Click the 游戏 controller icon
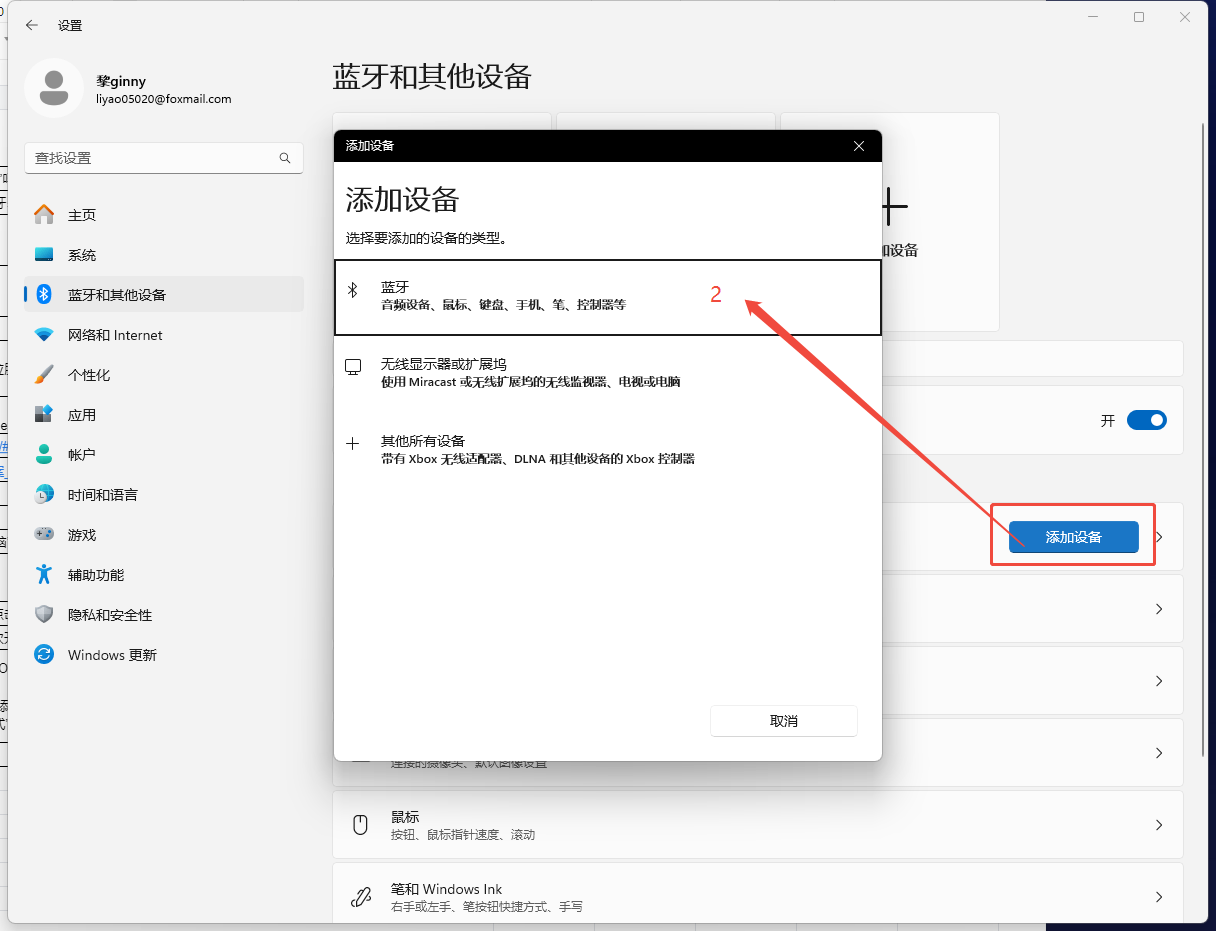1216x931 pixels. [x=45, y=534]
